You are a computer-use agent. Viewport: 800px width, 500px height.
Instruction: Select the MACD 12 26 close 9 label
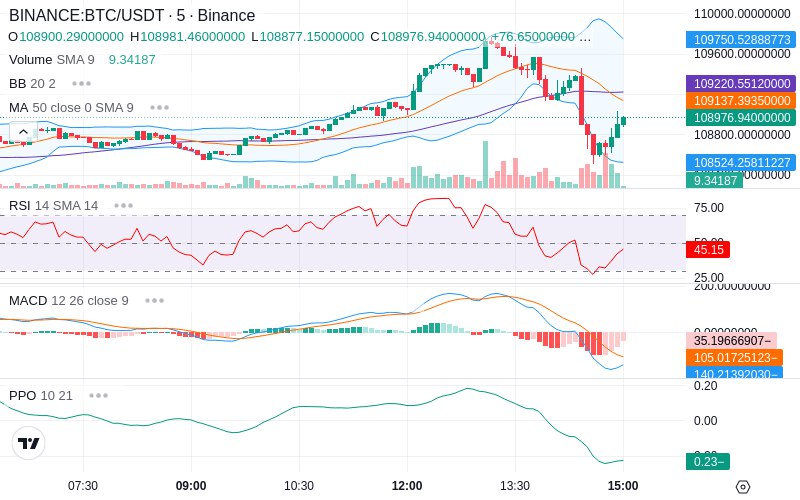coord(68,301)
